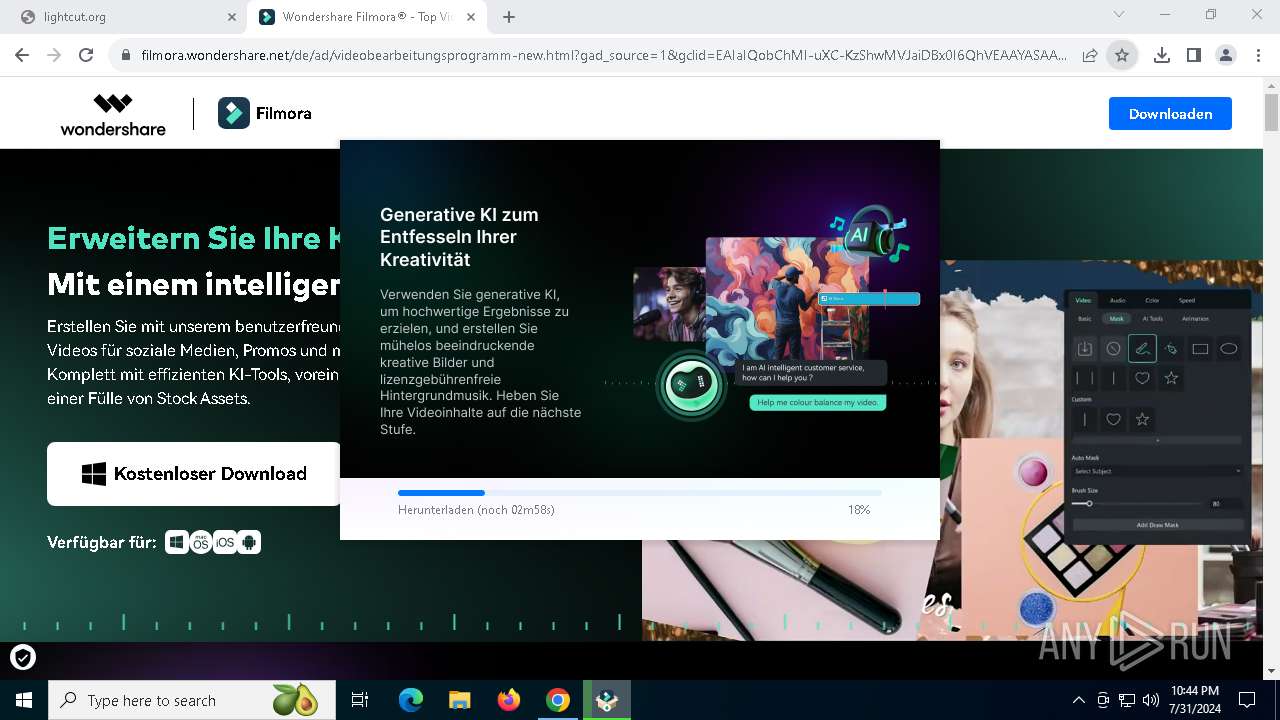1280x720 pixels.
Task: Open Task View on taskbar
Action: point(360,700)
